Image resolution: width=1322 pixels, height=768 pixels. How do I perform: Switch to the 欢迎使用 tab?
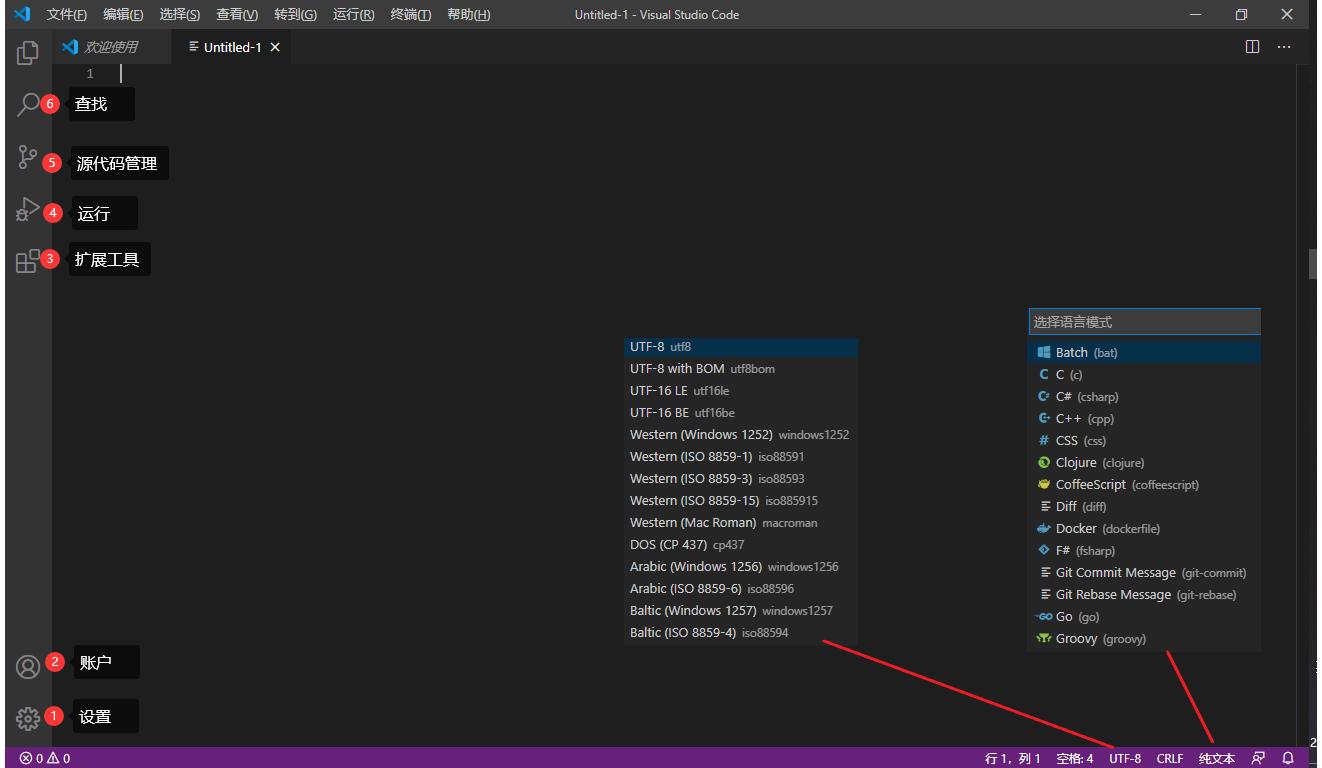[111, 47]
